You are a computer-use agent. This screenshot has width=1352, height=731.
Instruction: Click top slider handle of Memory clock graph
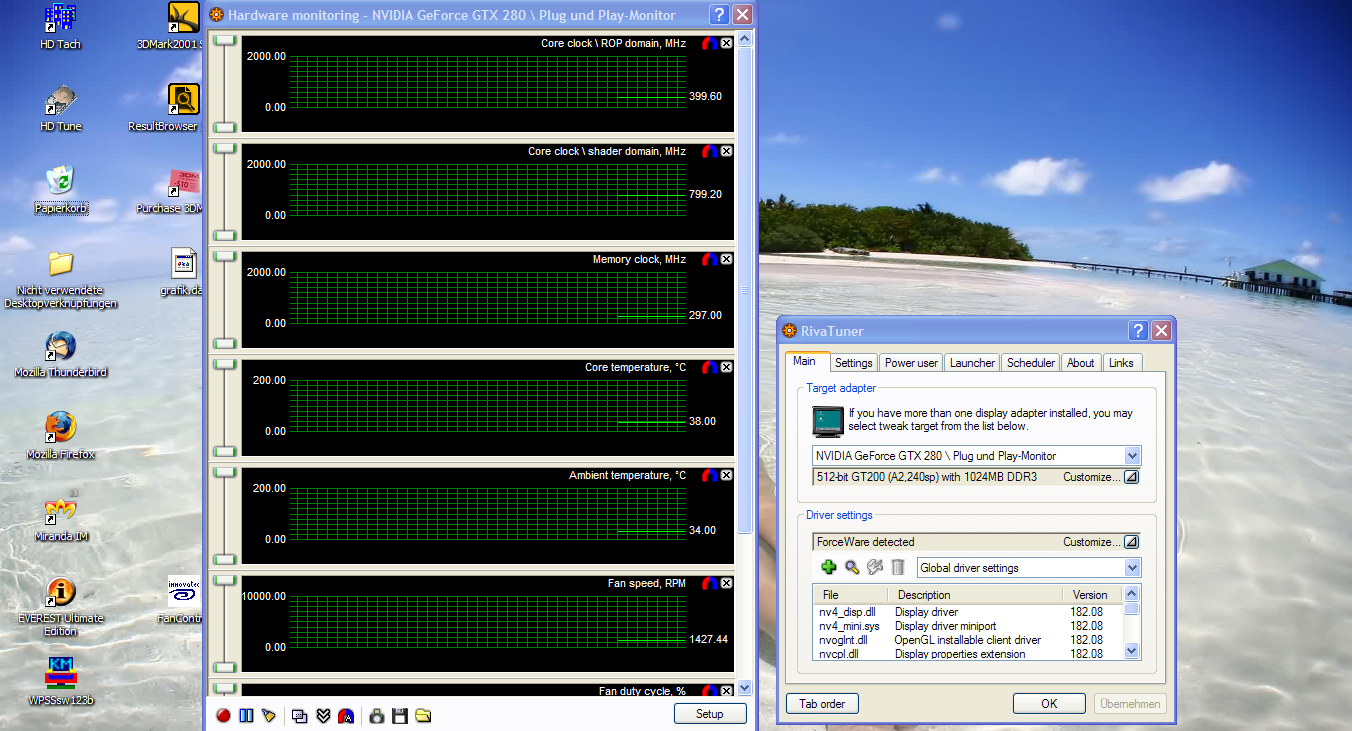pyautogui.click(x=226, y=256)
